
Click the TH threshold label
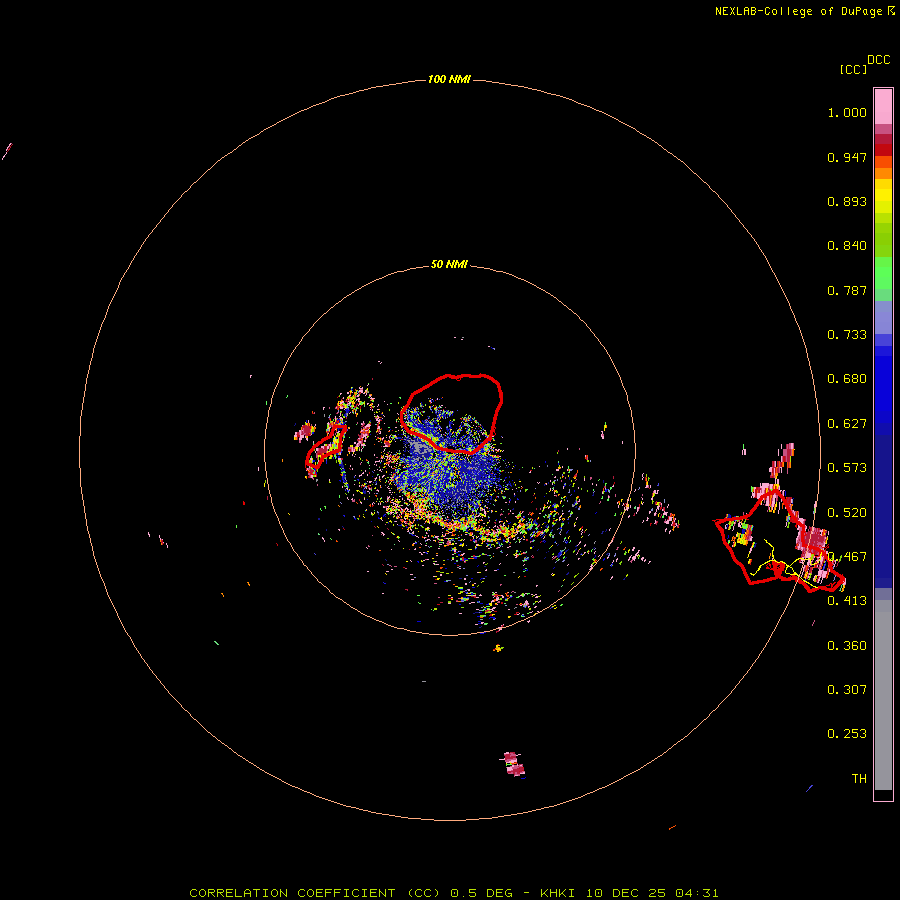pyautogui.click(x=859, y=778)
